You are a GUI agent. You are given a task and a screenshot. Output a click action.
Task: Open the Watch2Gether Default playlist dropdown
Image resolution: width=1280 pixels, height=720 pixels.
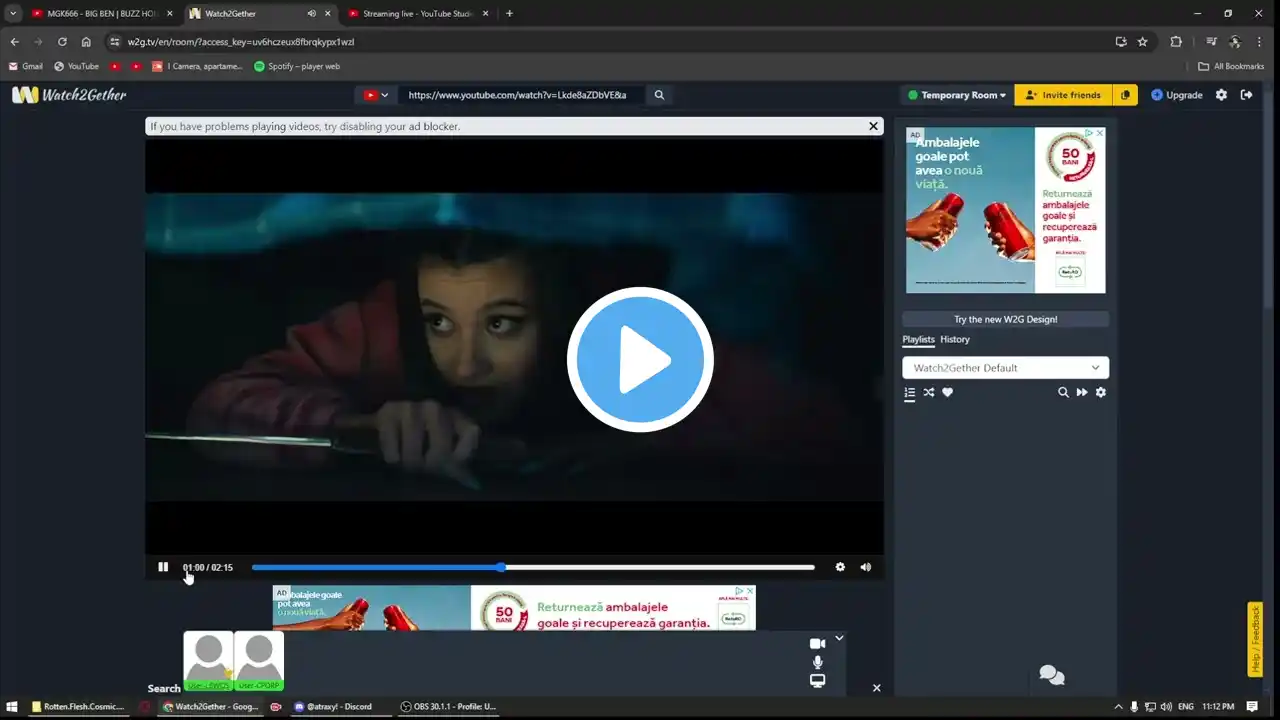pyautogui.click(x=1005, y=368)
